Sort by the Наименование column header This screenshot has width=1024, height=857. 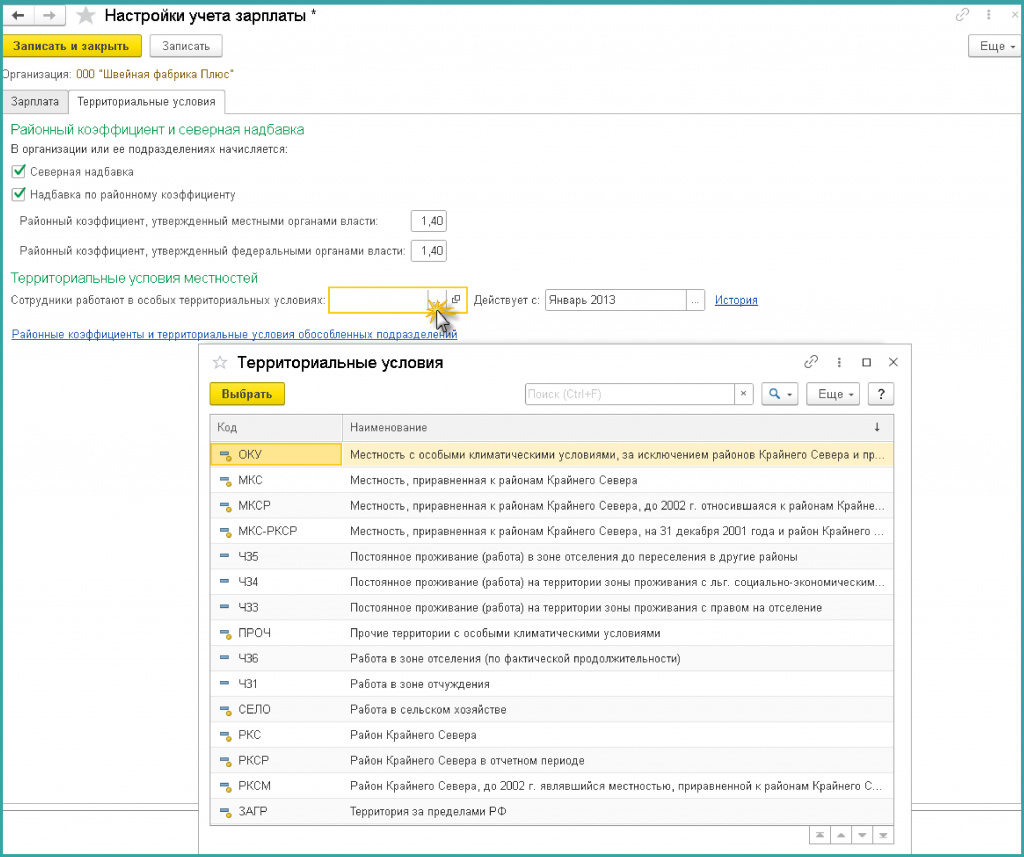click(x=617, y=427)
